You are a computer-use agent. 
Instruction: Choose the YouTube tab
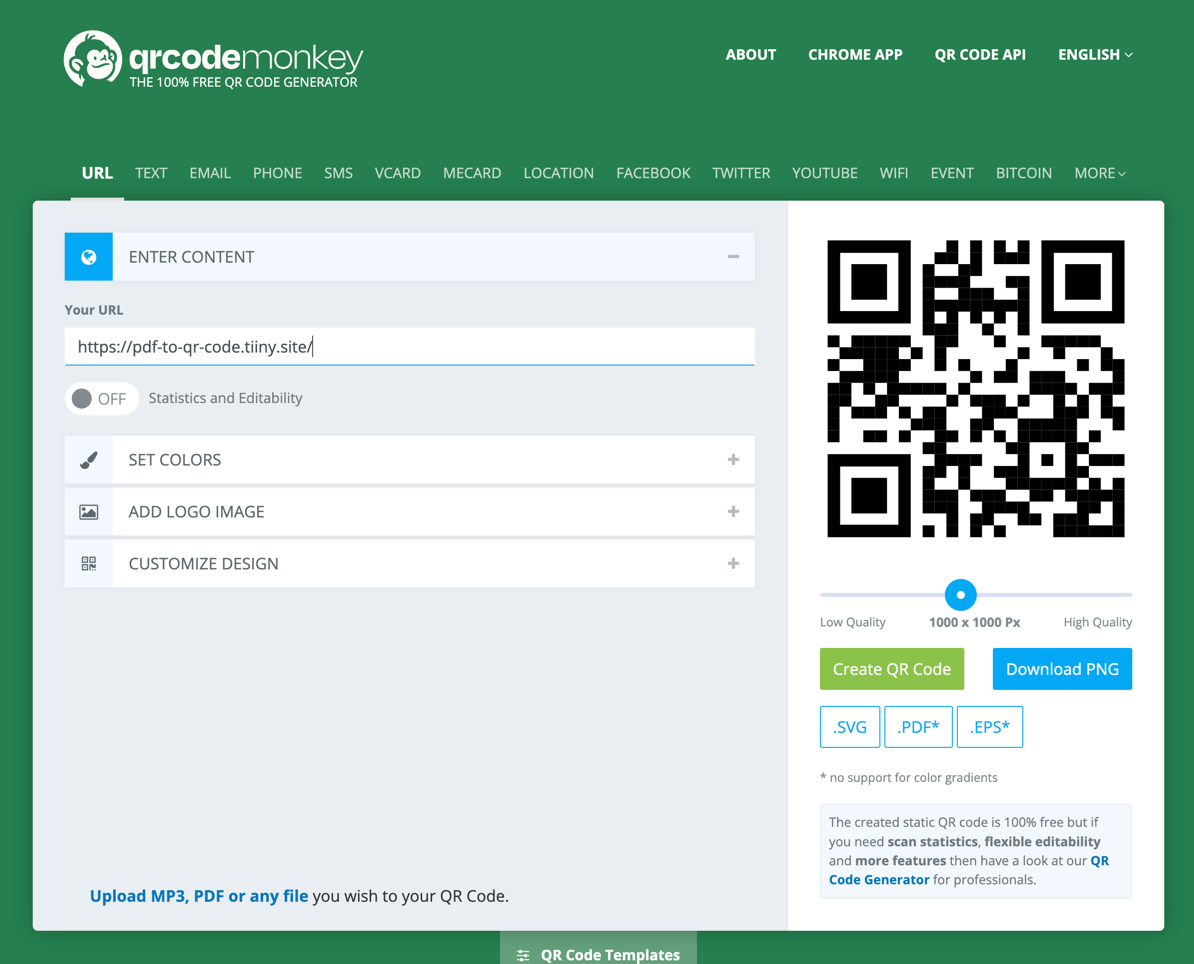(825, 173)
